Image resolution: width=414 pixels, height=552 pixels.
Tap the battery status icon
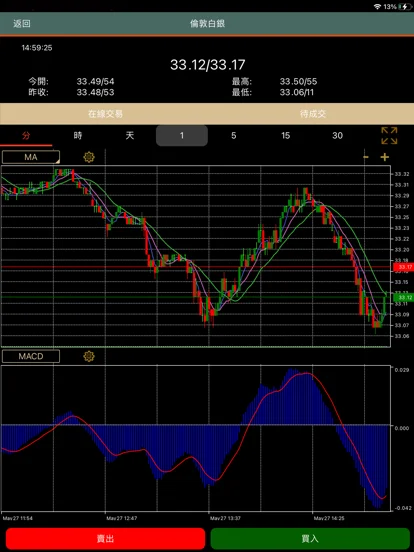404,7
